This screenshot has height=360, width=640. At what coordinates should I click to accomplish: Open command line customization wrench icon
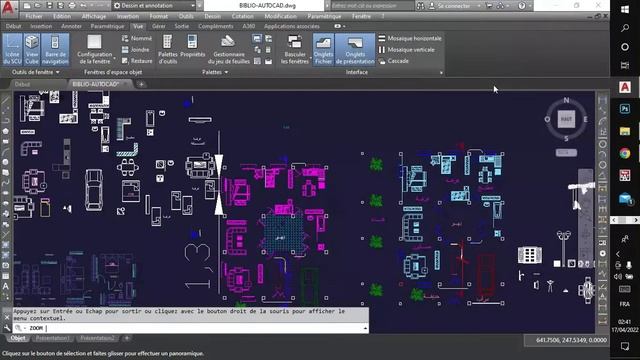(7, 328)
